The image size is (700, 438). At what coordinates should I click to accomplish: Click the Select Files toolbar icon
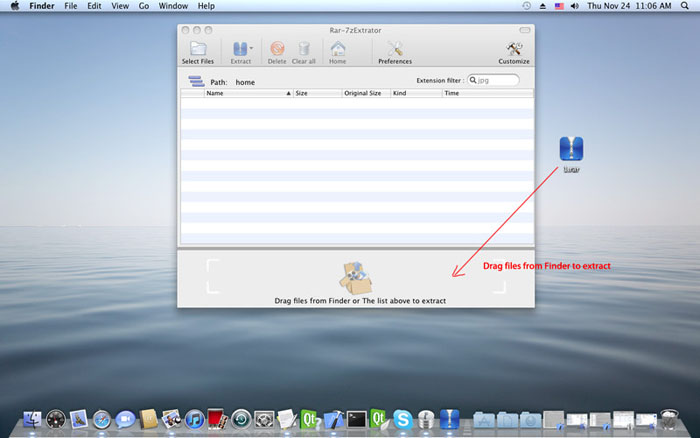[197, 48]
